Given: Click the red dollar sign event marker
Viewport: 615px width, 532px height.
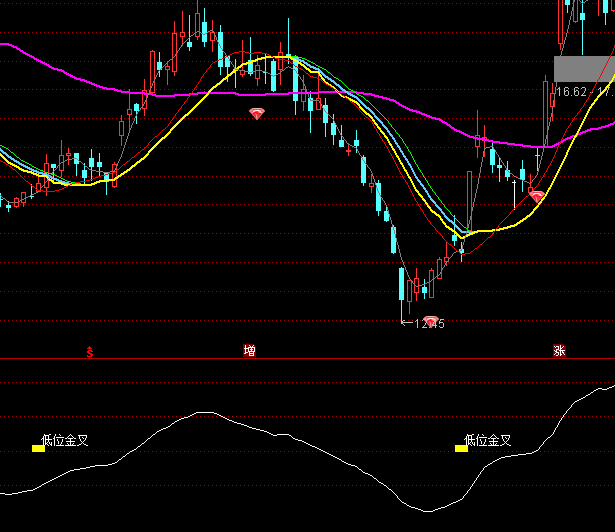Looking at the screenshot, I should (x=89, y=351).
